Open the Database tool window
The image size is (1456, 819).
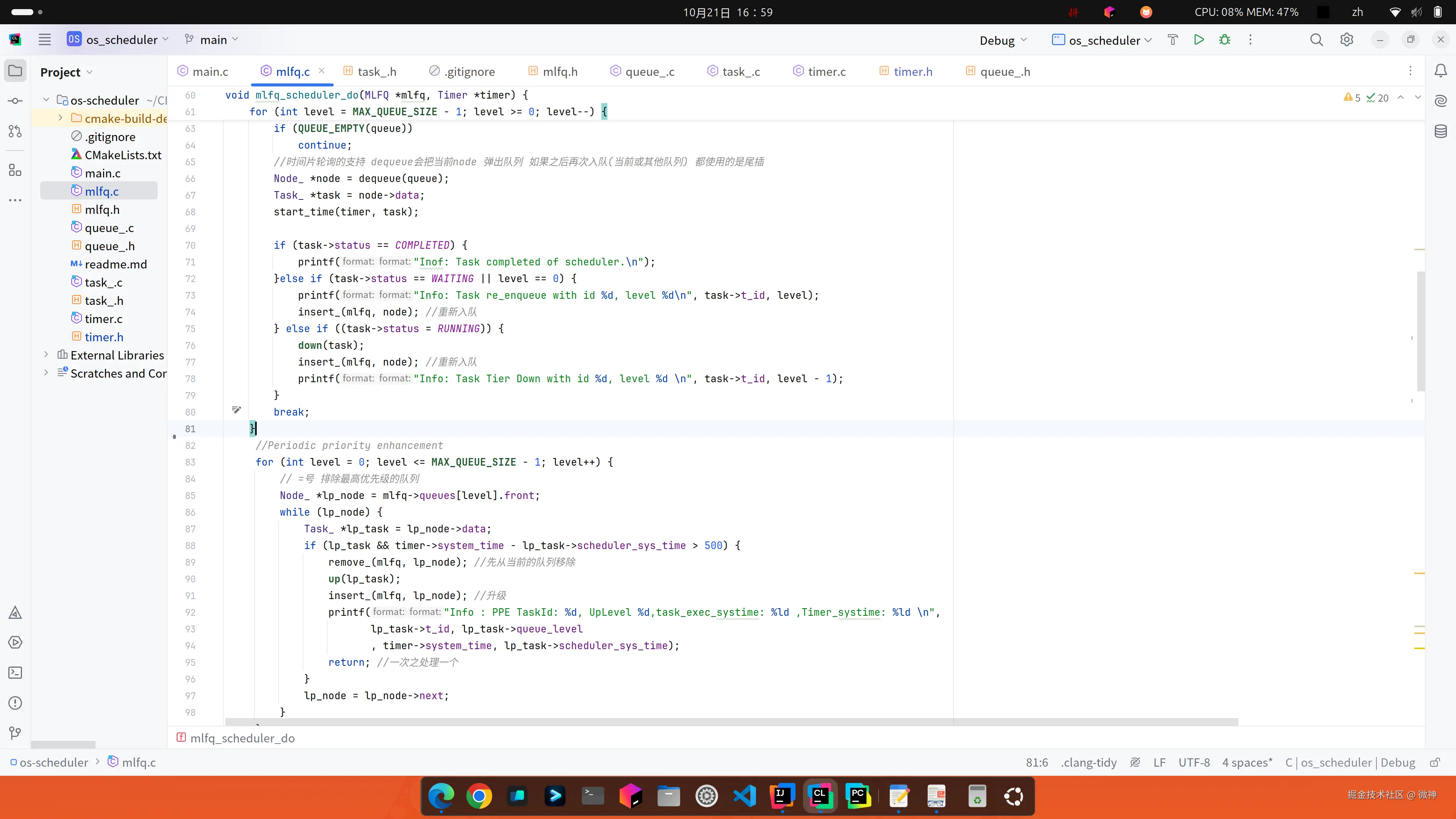tap(1441, 132)
